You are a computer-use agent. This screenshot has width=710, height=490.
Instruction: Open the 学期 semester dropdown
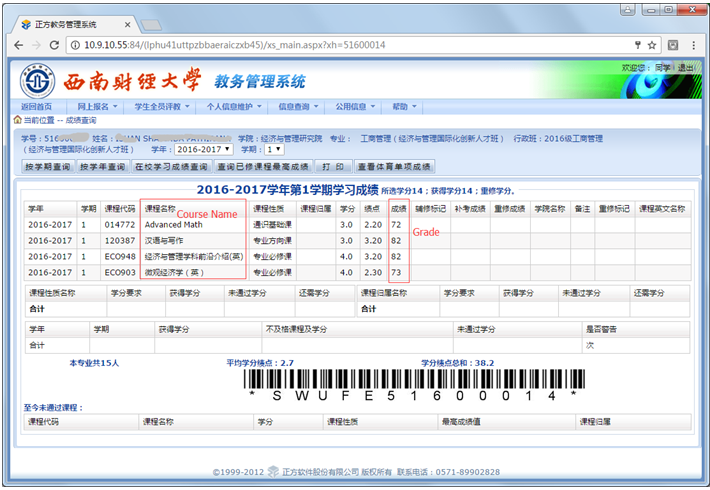[x=272, y=149]
